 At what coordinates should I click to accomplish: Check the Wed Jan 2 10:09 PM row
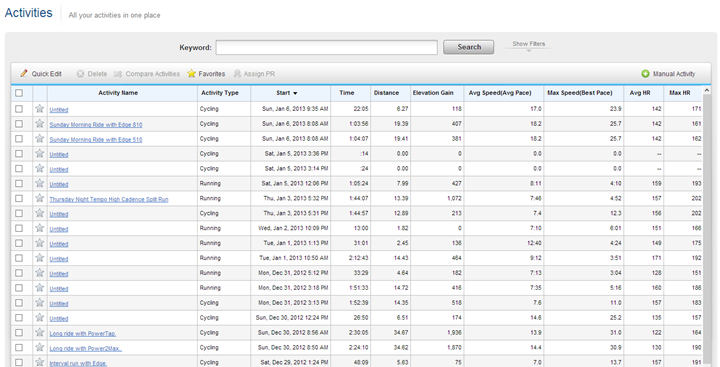click(19, 228)
